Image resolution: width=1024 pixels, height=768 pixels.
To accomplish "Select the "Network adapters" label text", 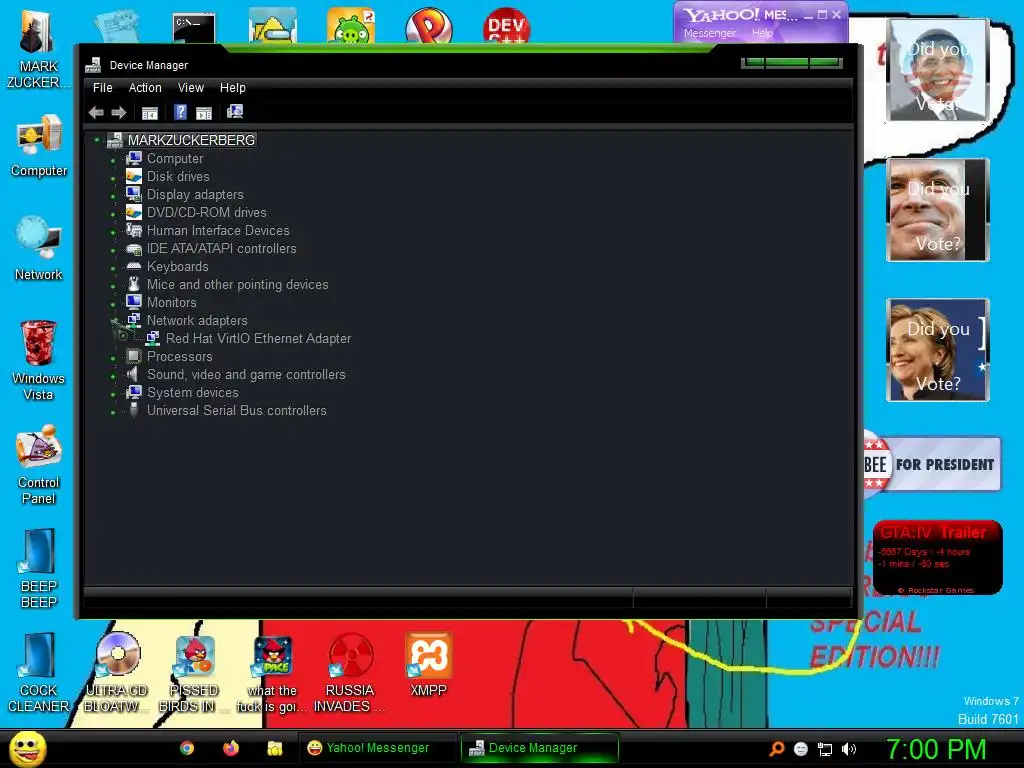I will coord(197,320).
